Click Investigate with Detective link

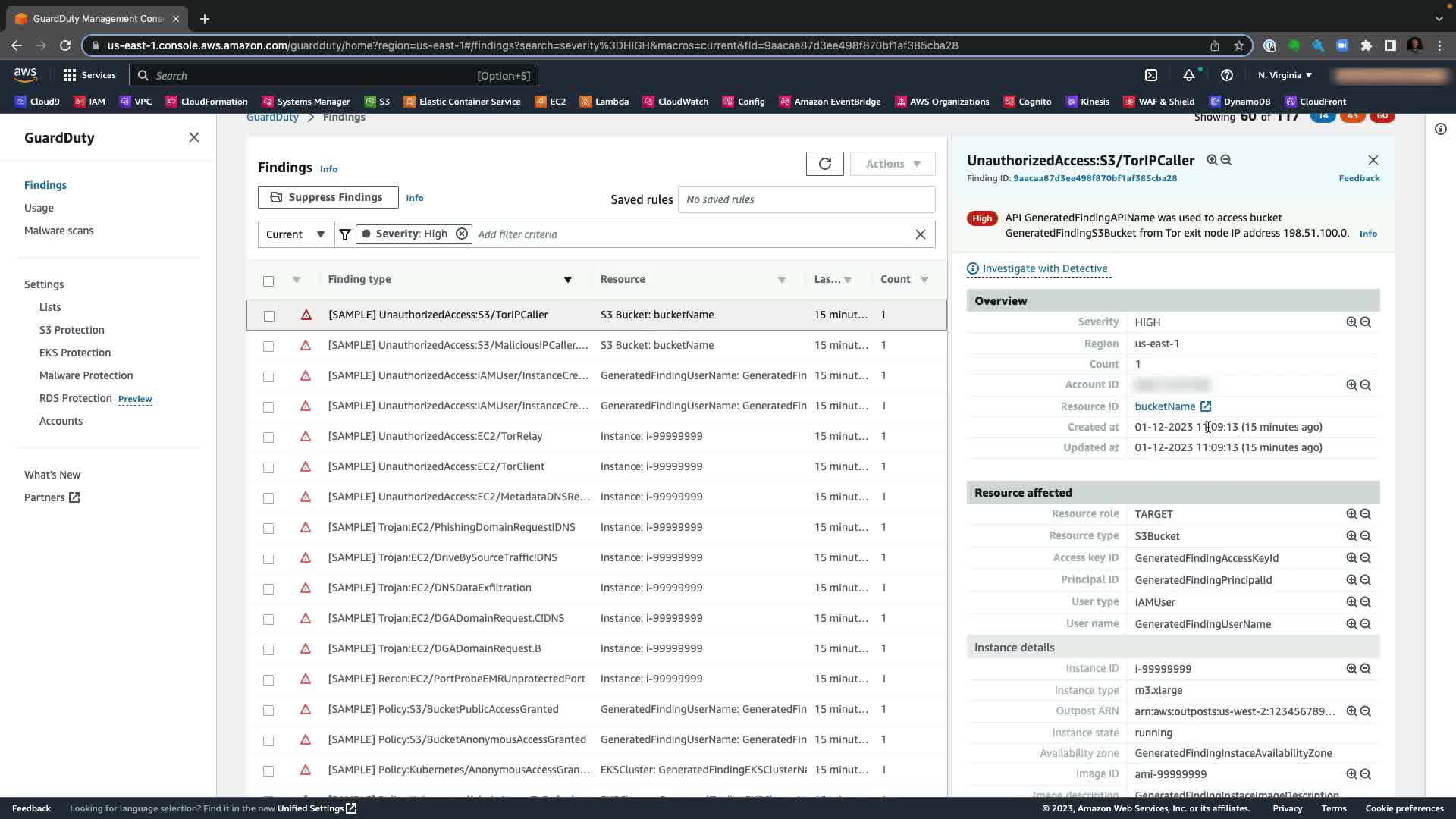(x=1044, y=268)
